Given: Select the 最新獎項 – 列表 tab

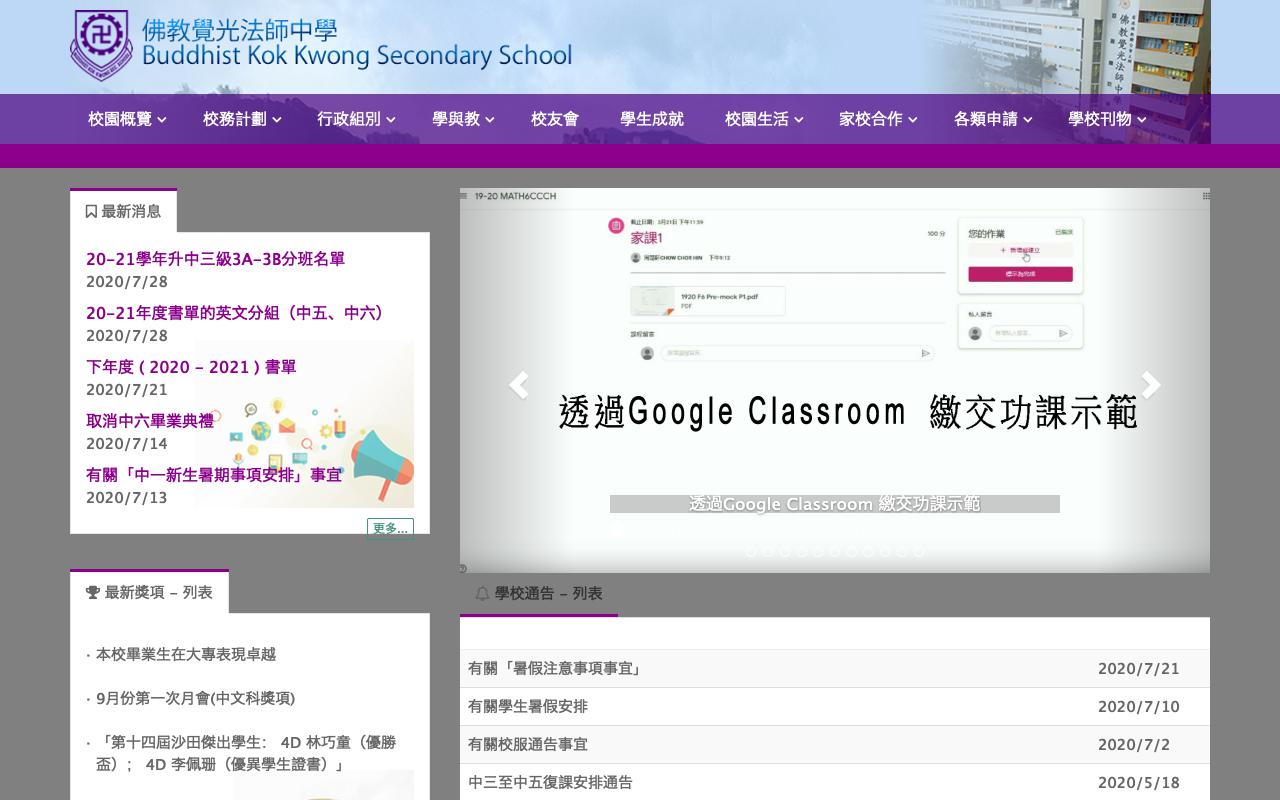Looking at the screenshot, I should 149,592.
